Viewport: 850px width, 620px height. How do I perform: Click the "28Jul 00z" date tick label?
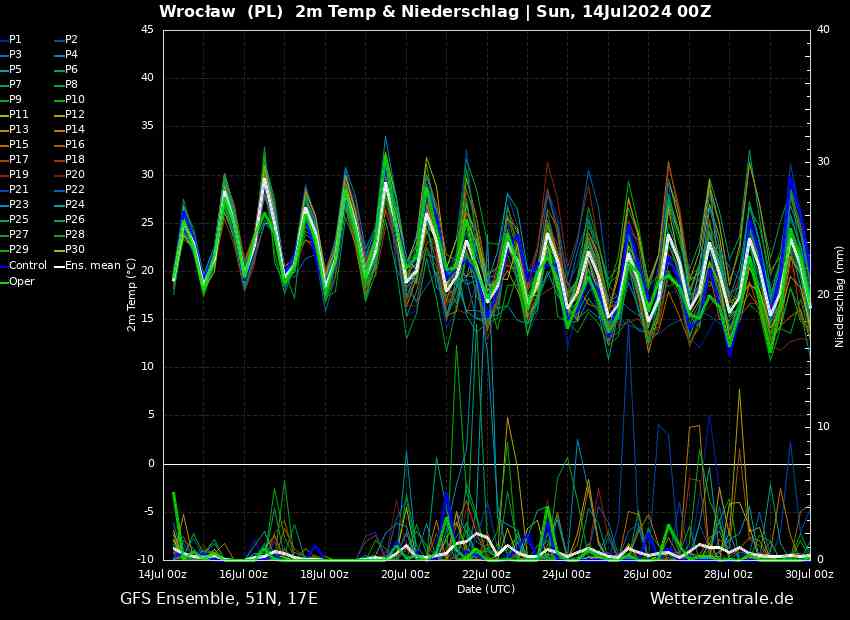(728, 574)
